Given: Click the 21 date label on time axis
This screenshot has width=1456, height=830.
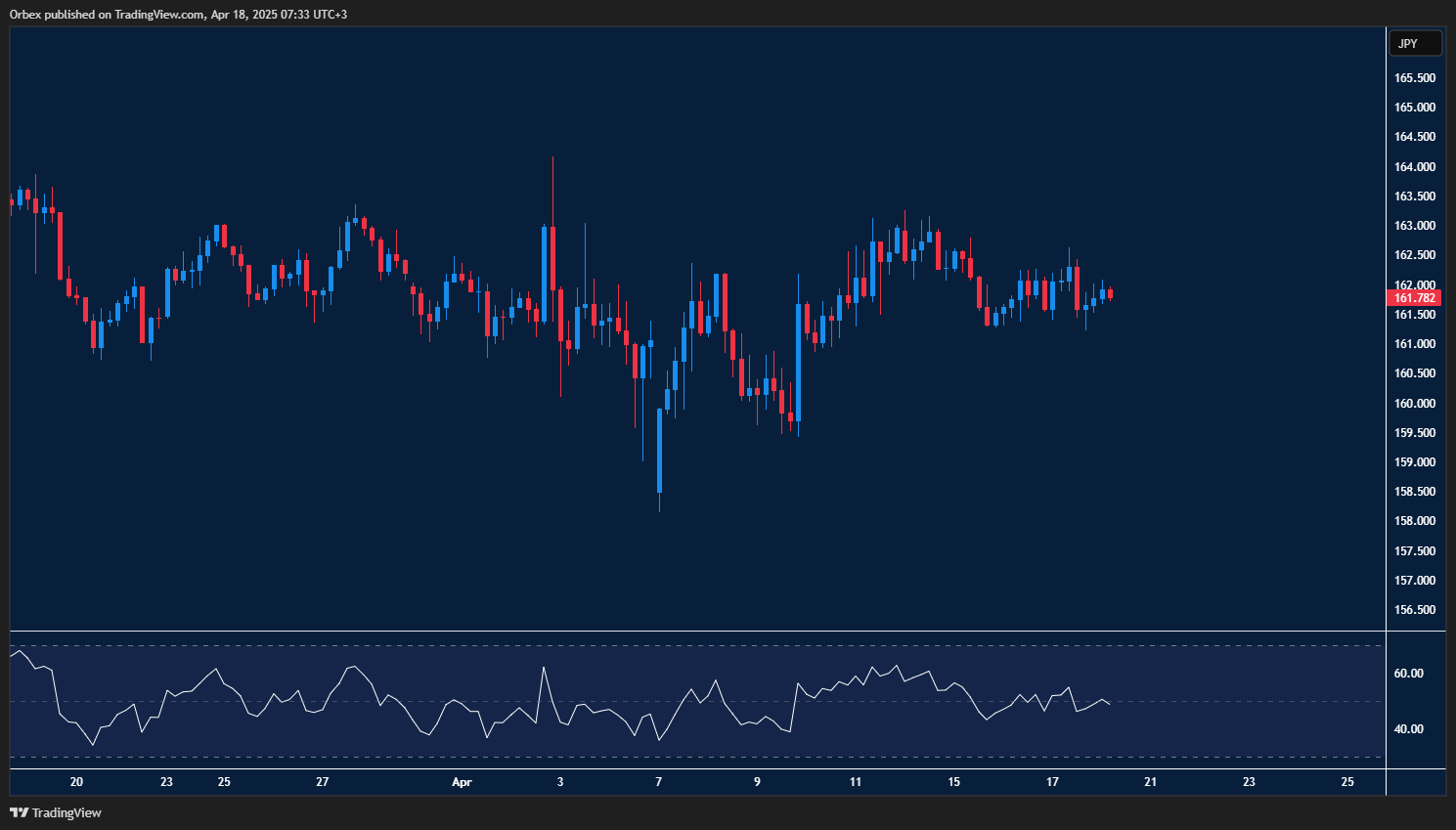Looking at the screenshot, I should pos(1151,782).
